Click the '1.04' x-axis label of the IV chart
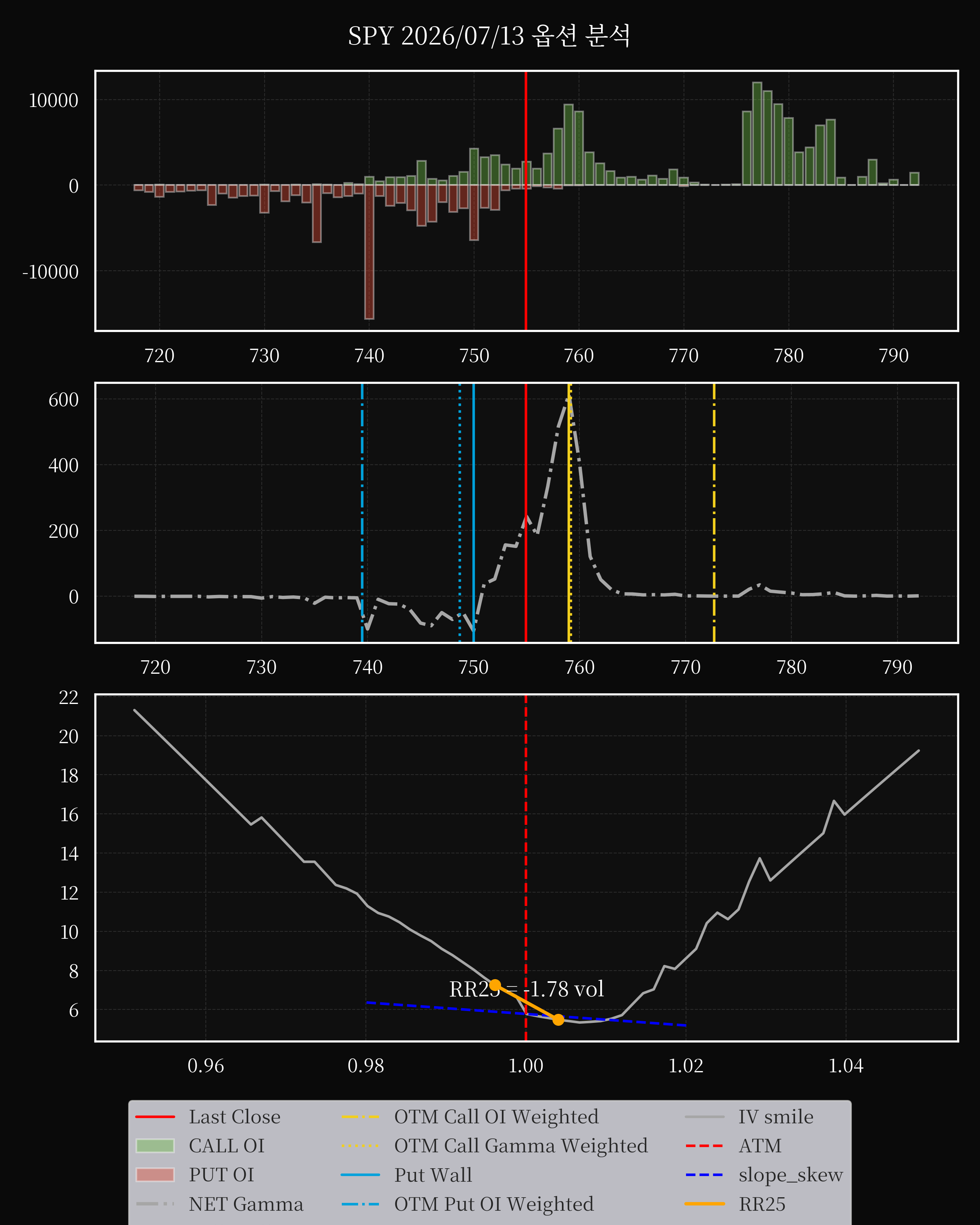This screenshot has width=980, height=1225. (846, 1065)
